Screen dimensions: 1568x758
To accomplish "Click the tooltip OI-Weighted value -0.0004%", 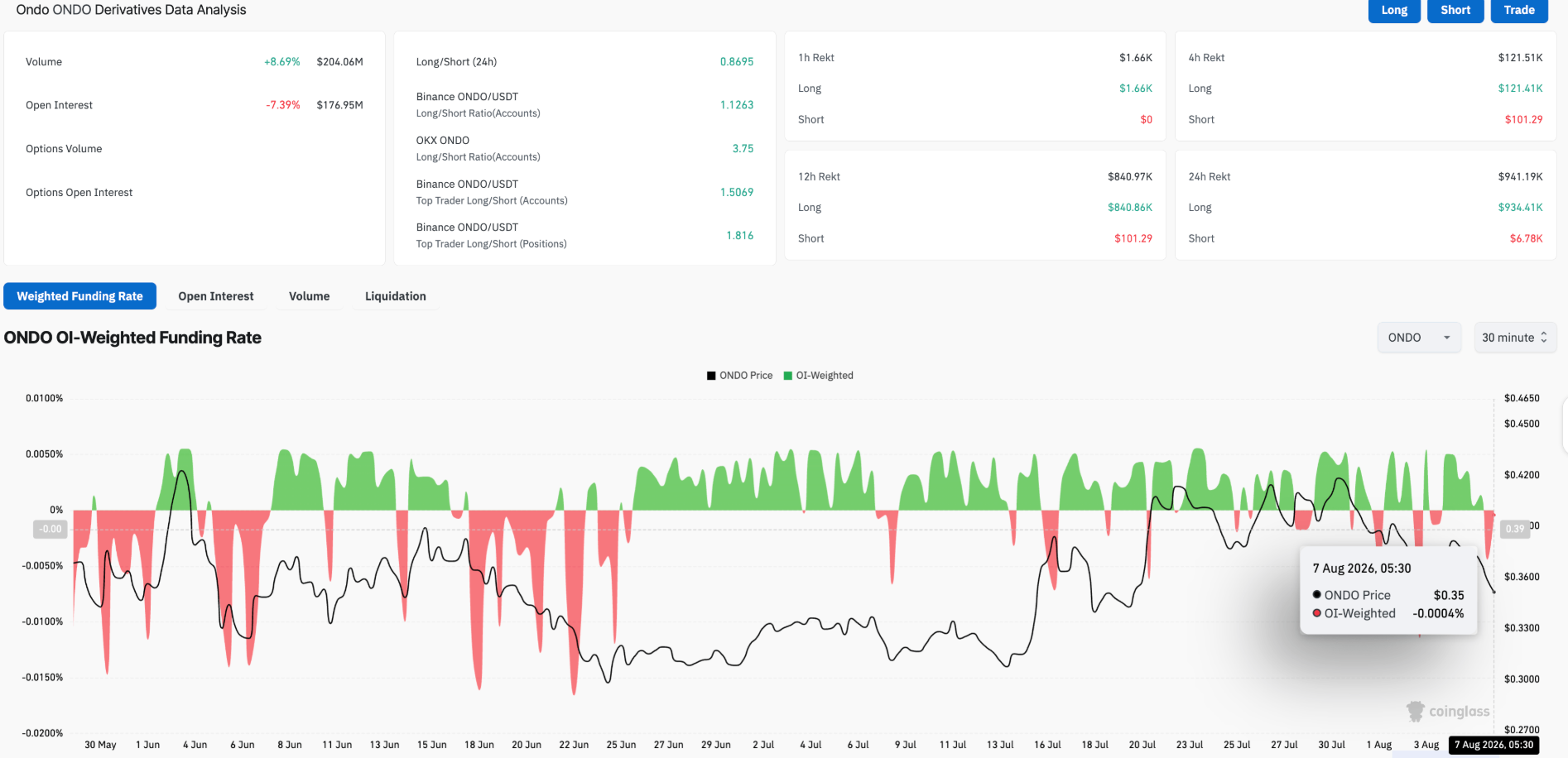I will [1438, 614].
